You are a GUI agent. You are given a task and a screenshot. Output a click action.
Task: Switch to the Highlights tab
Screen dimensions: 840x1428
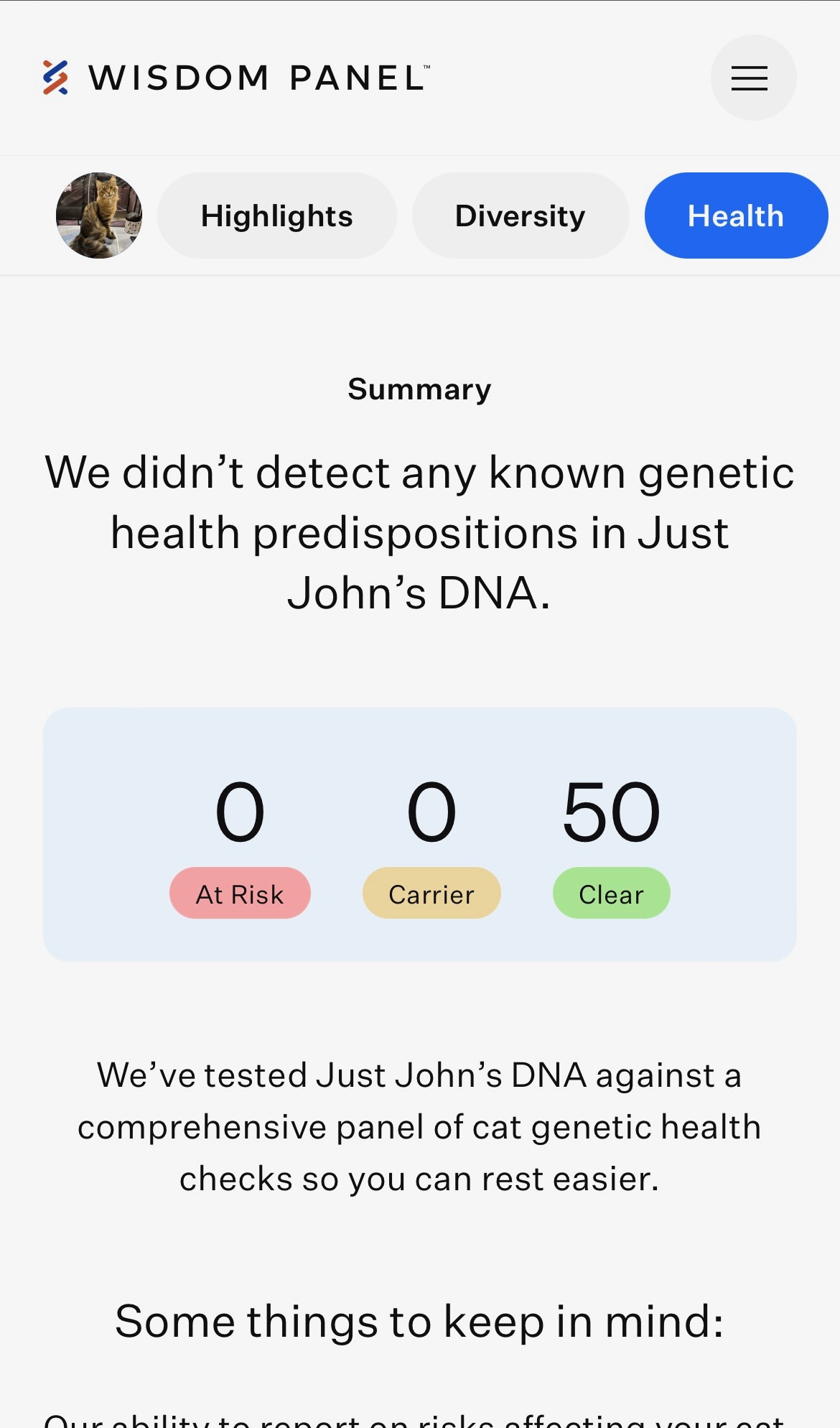(276, 215)
